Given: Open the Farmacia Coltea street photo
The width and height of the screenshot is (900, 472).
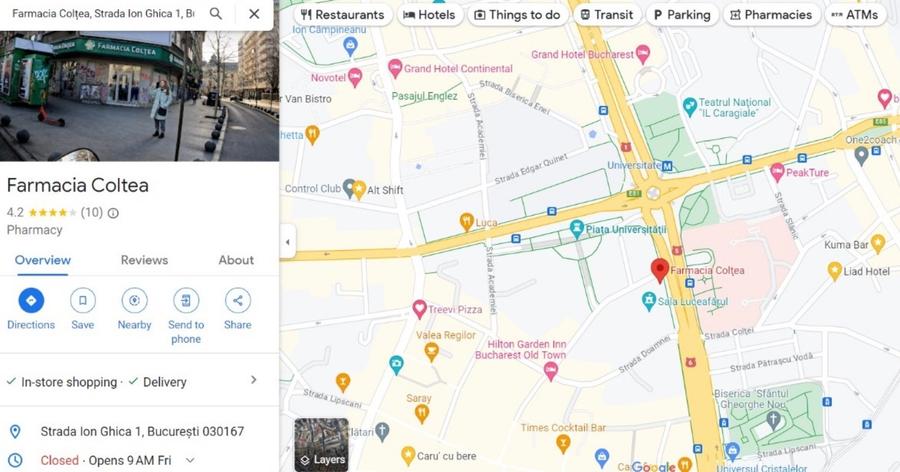Looking at the screenshot, I should click(x=139, y=96).
